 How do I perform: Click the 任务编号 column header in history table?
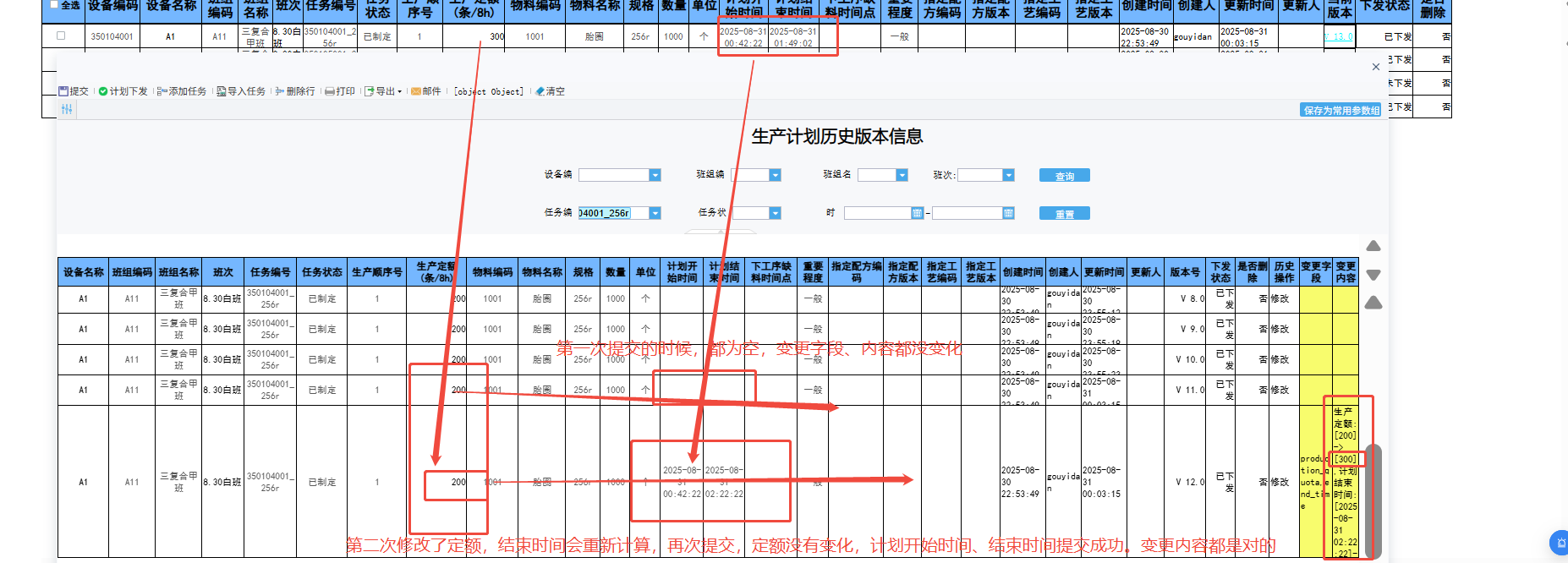click(271, 272)
